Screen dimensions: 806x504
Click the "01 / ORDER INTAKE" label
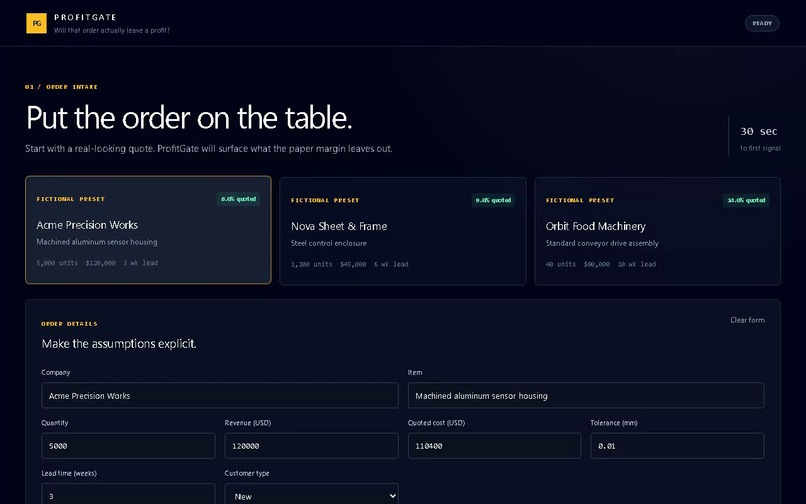pos(61,87)
